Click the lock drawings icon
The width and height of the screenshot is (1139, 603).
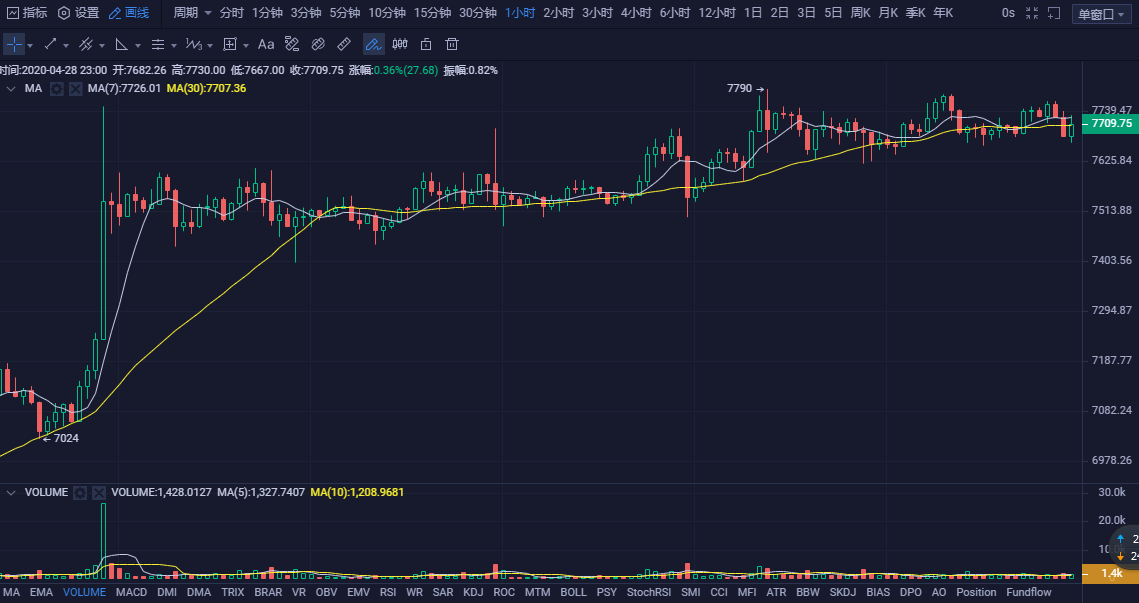click(426, 45)
